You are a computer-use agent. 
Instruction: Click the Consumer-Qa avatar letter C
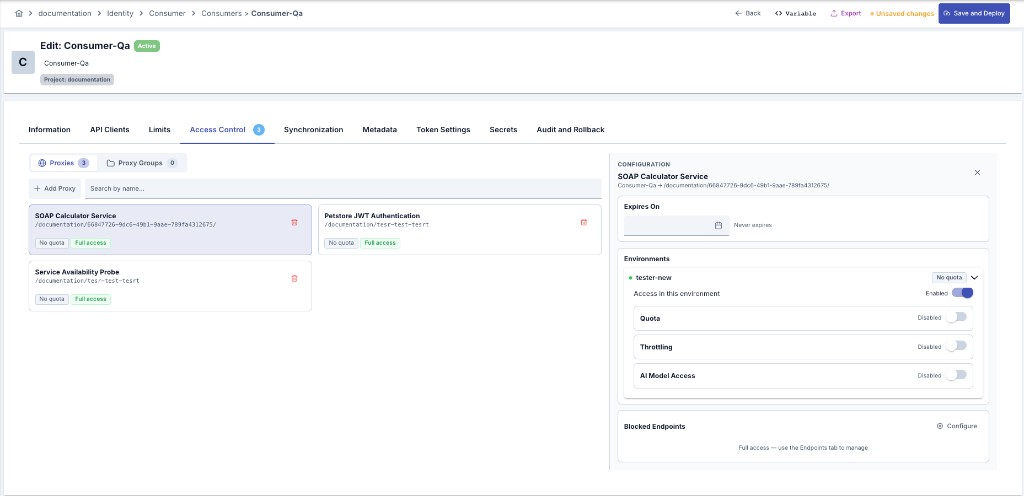(x=23, y=63)
